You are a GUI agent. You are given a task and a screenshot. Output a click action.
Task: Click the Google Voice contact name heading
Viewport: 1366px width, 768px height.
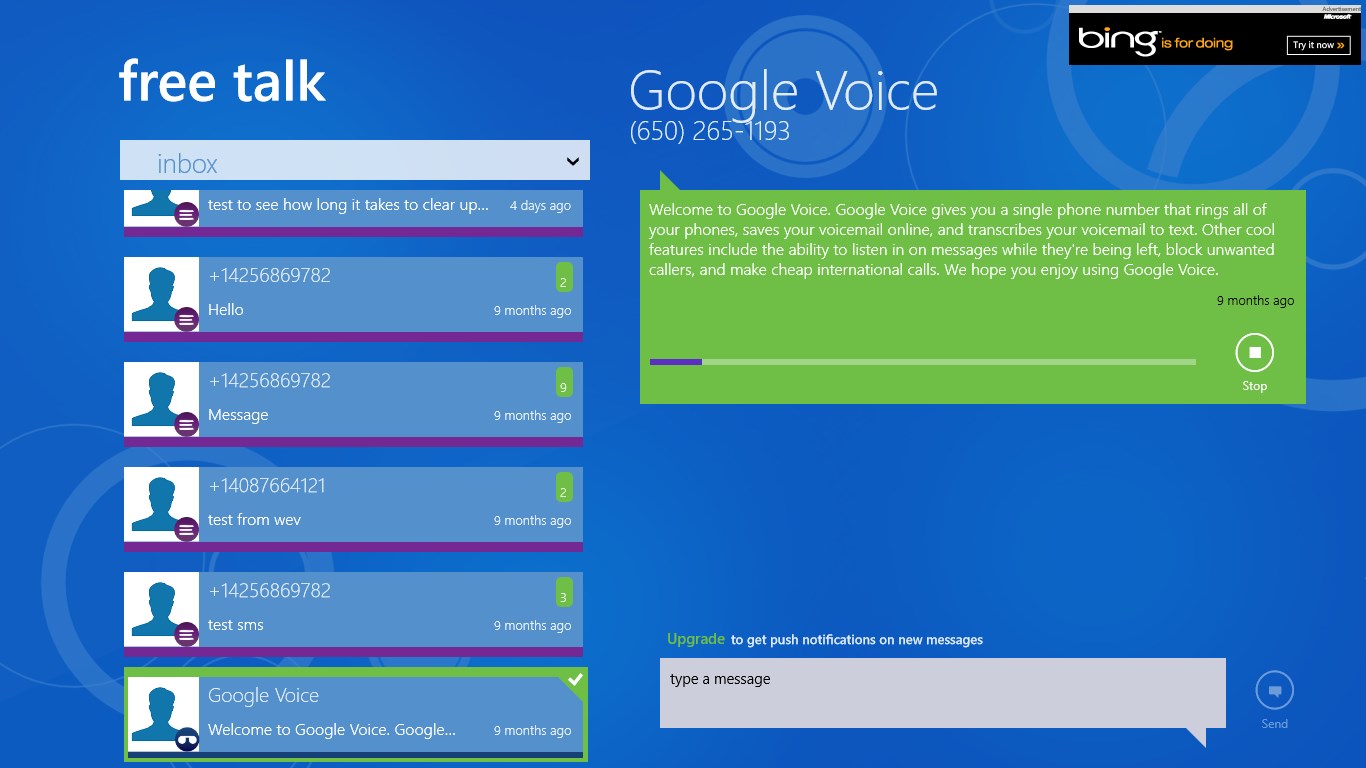coord(784,92)
